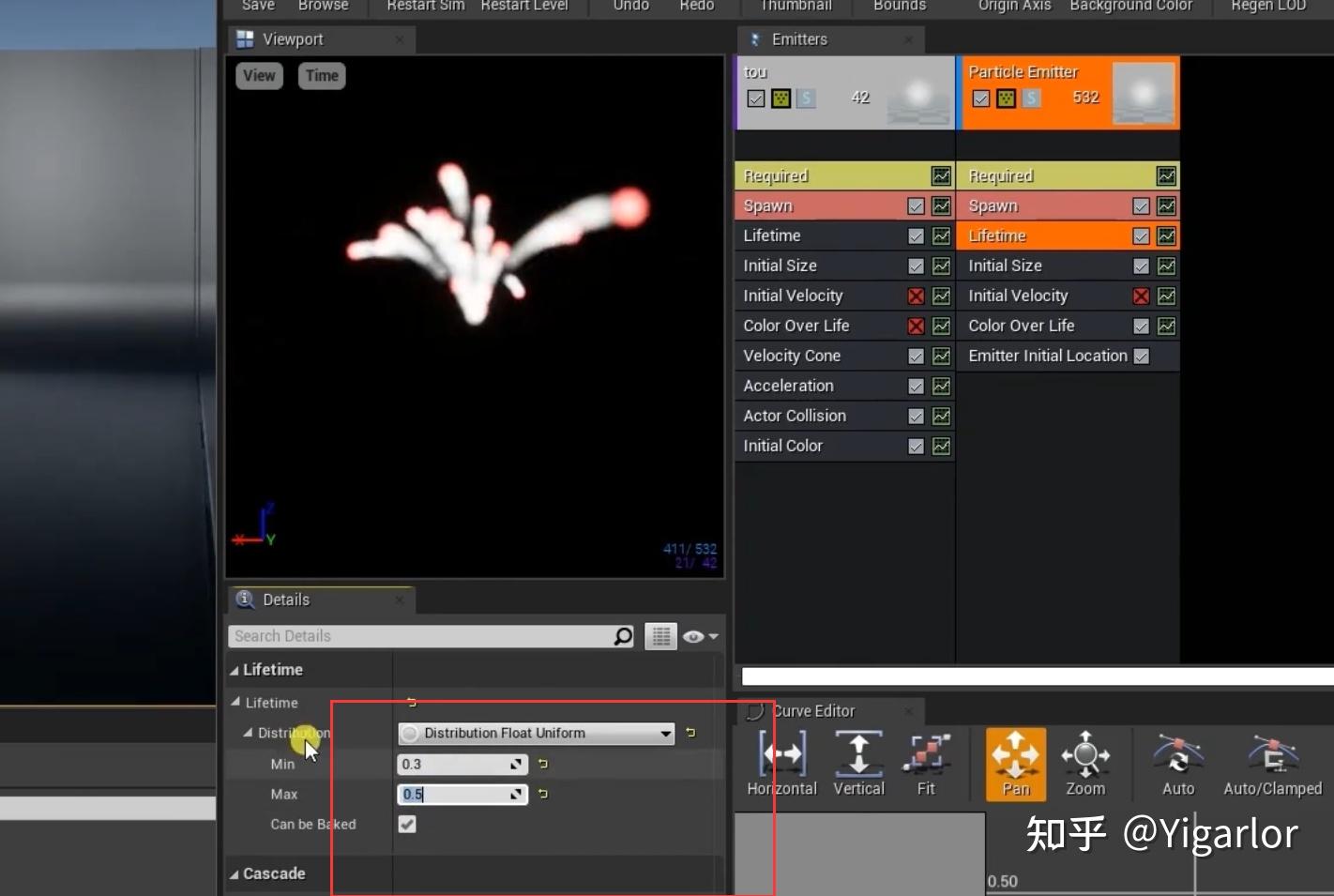Open the property matrix grid icon

pyautogui.click(x=660, y=636)
